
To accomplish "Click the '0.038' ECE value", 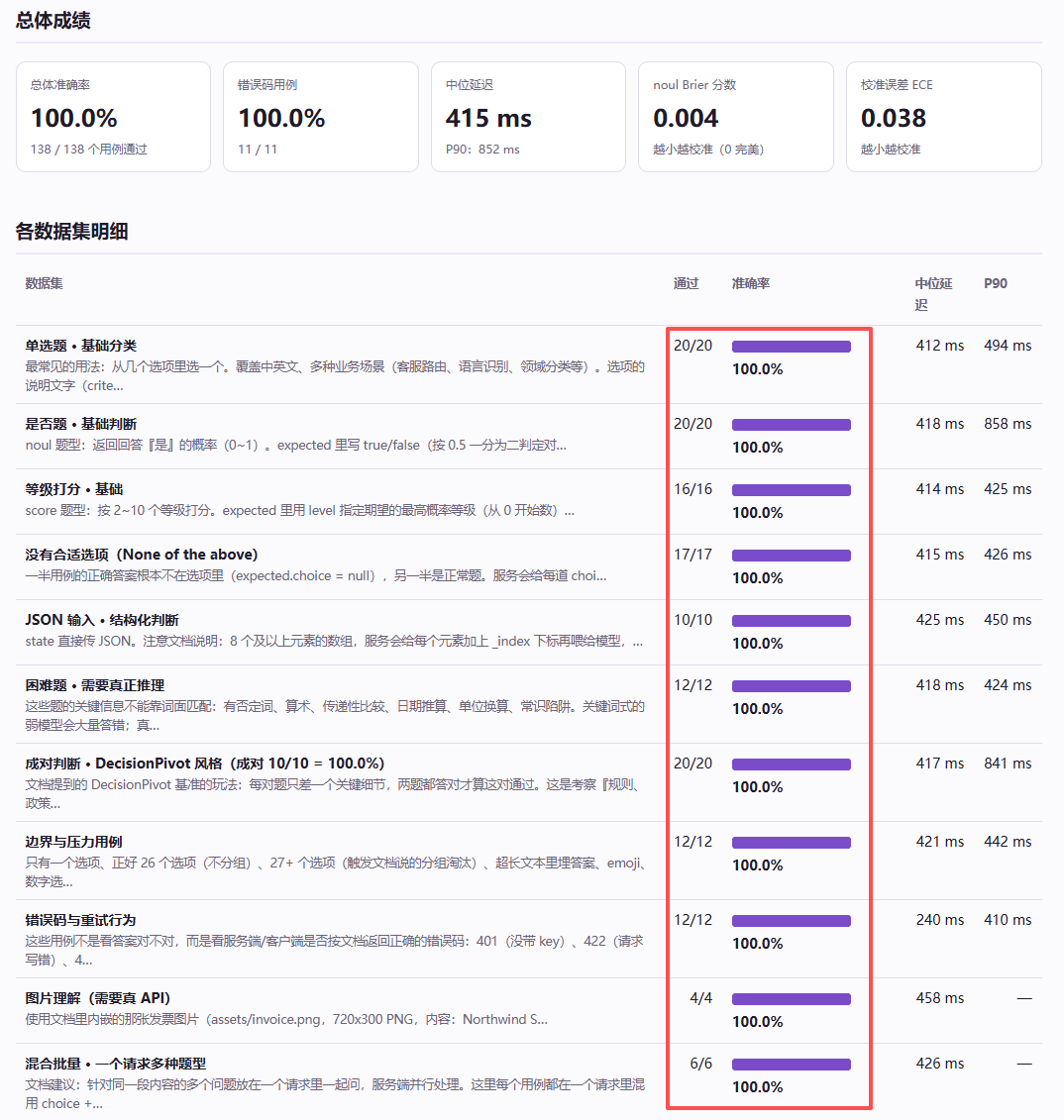I will 894,118.
